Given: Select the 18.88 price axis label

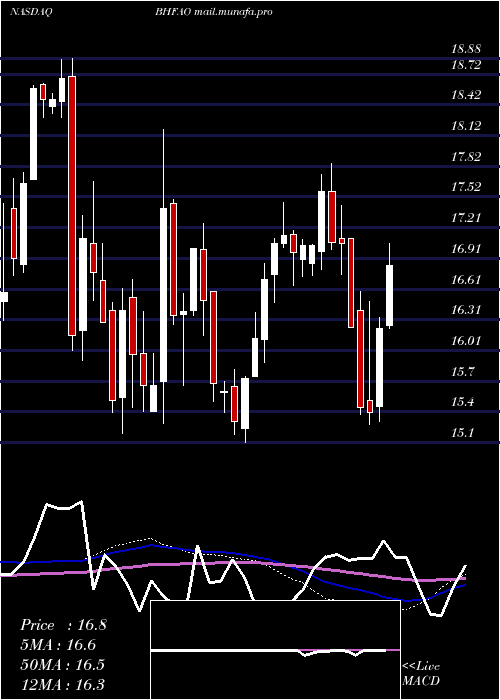Looking at the screenshot, I should (x=467, y=50).
